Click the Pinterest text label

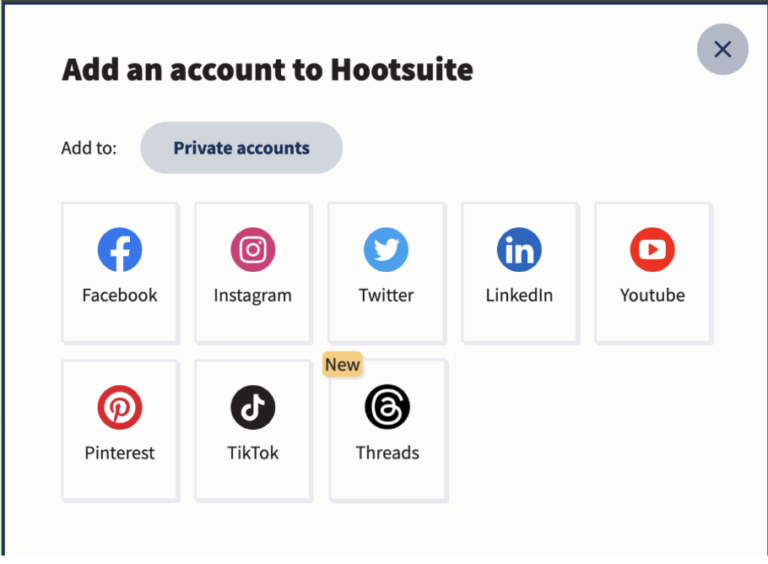pos(120,453)
